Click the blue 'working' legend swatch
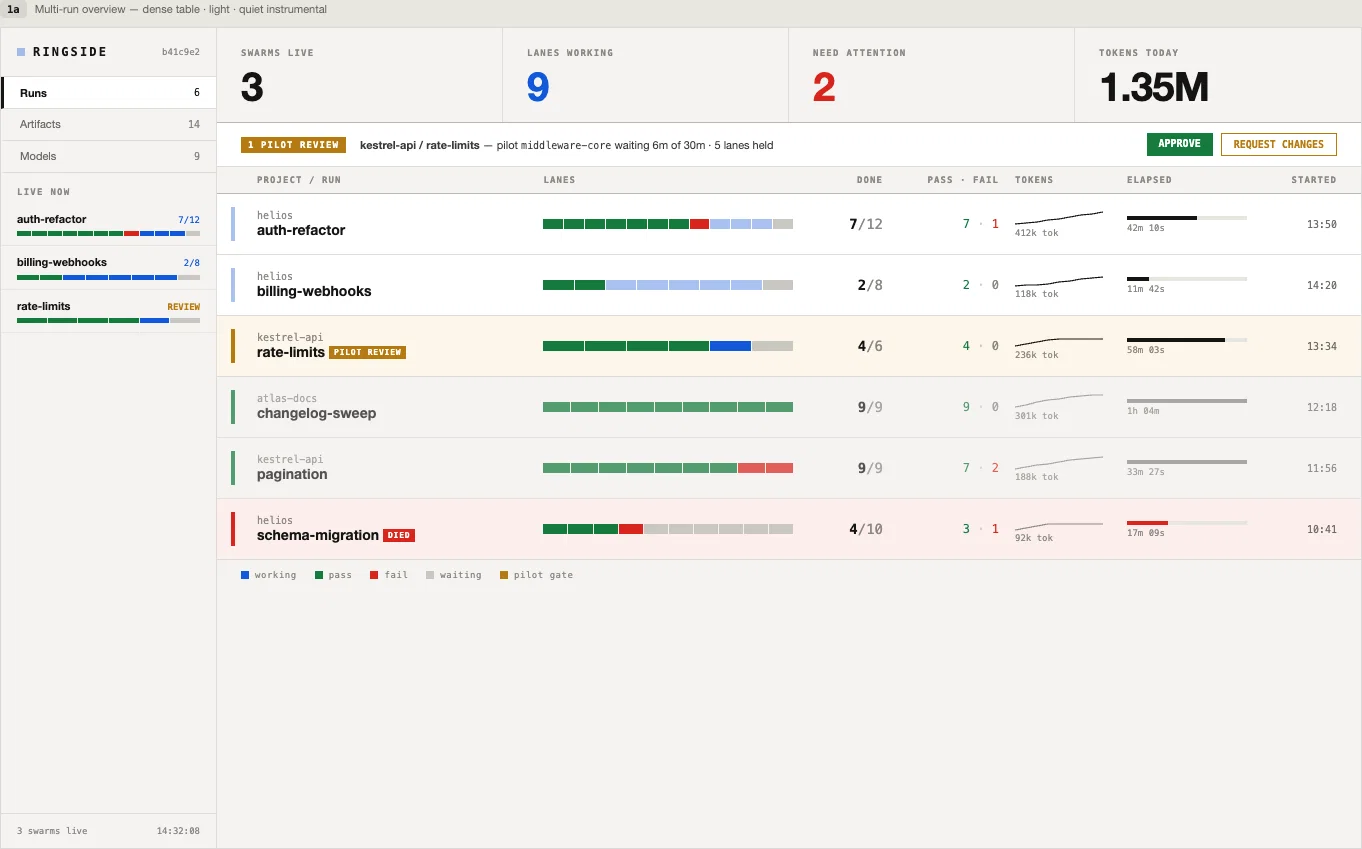The image size is (1362, 849). click(x=245, y=575)
